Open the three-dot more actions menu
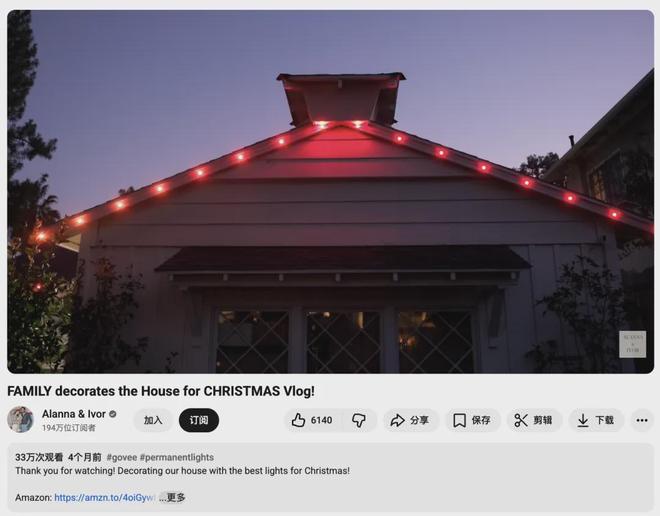 click(x=642, y=420)
